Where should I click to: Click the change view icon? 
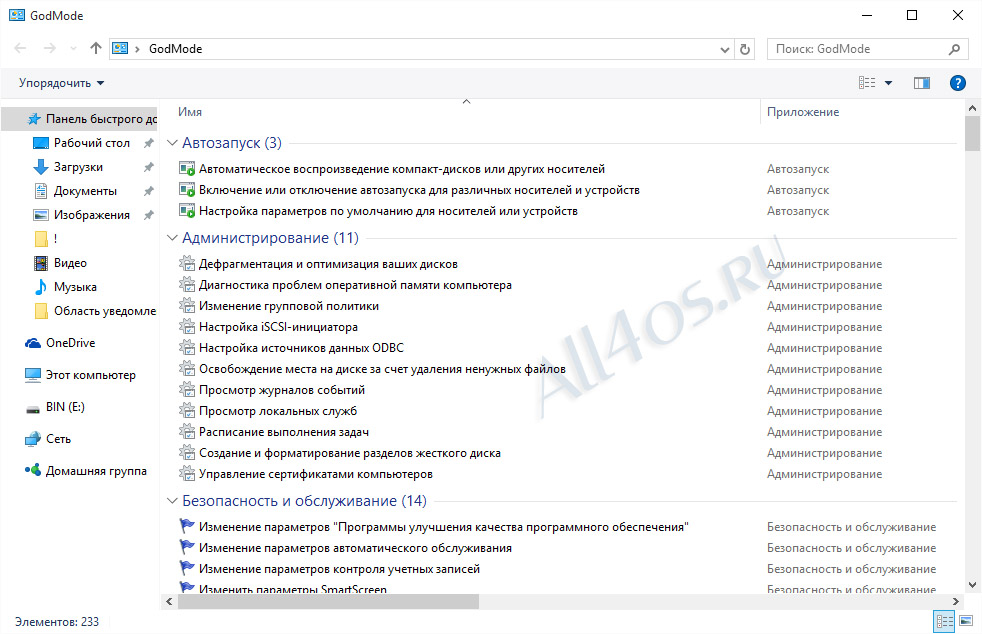(x=867, y=83)
